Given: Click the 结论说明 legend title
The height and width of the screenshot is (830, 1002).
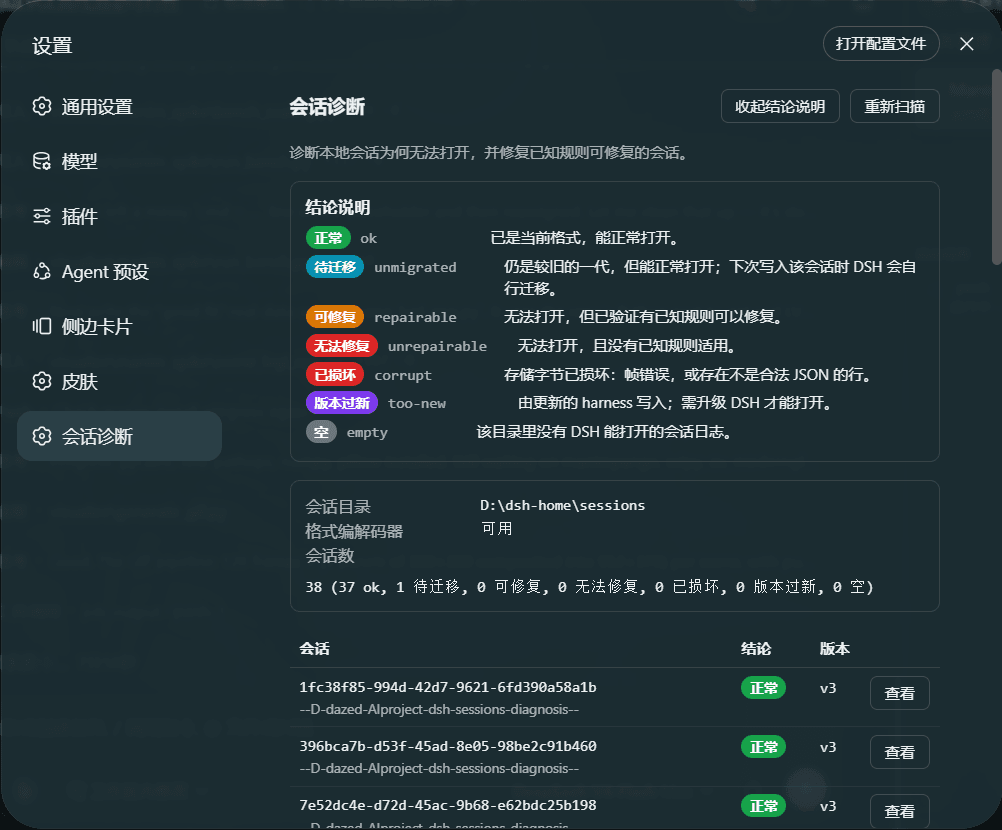Looking at the screenshot, I should 337,207.
